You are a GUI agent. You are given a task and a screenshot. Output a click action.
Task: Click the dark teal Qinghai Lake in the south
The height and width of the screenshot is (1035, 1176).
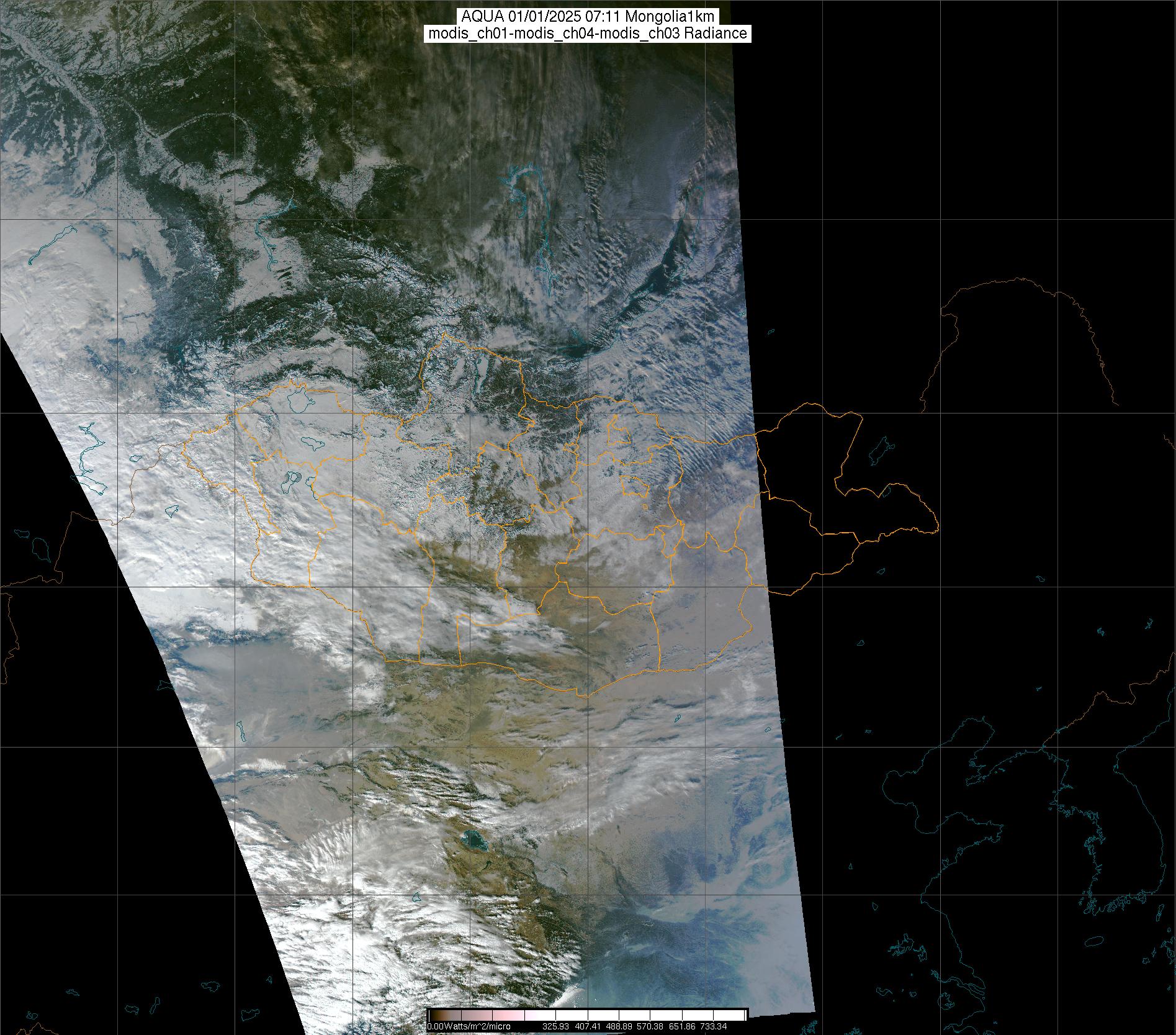click(475, 840)
